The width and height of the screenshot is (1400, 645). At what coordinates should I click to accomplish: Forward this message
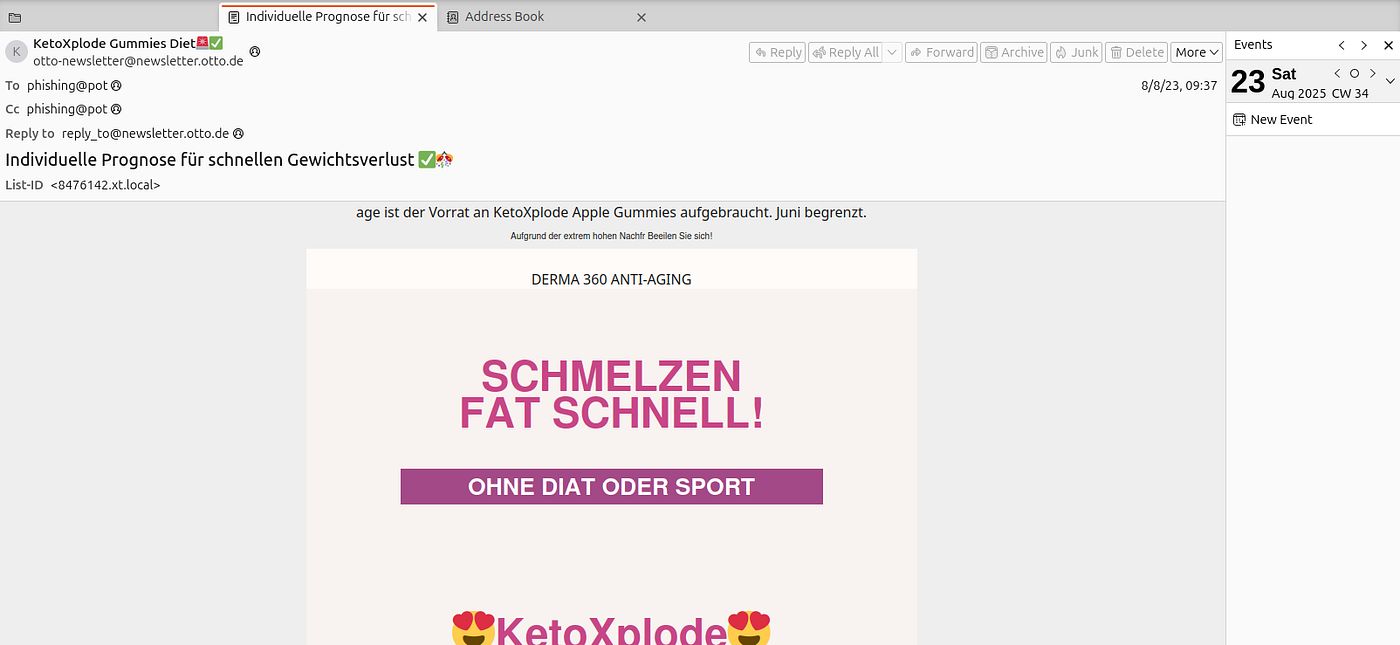[940, 52]
